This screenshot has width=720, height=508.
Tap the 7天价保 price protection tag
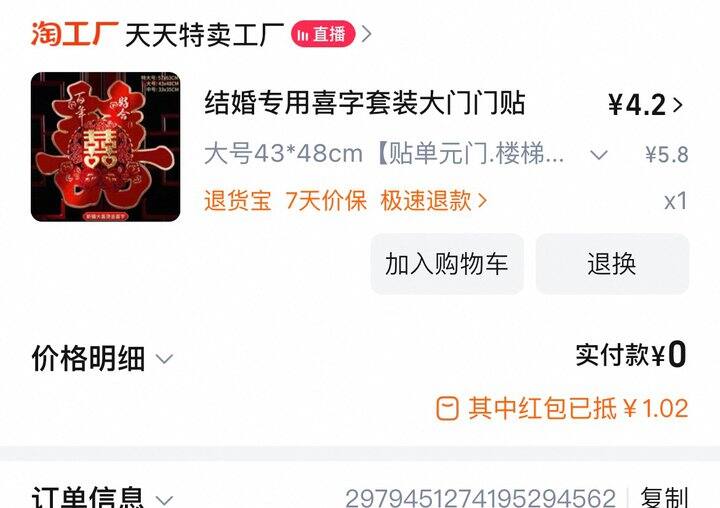pos(326,201)
